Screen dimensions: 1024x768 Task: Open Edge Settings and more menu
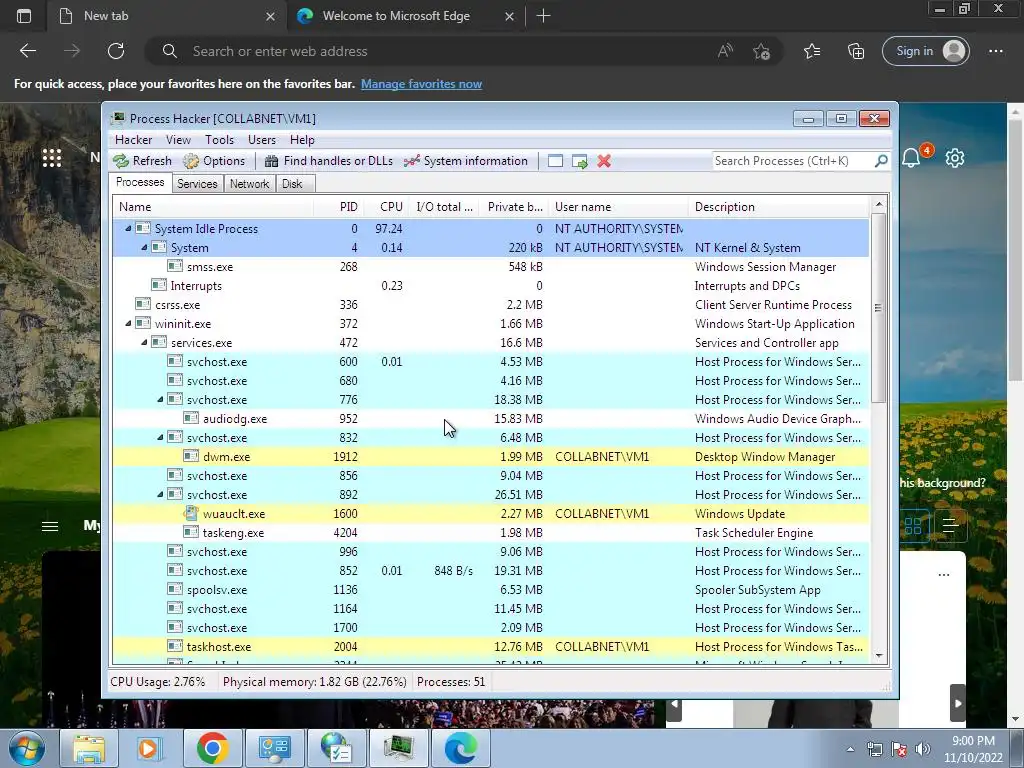(x=995, y=51)
